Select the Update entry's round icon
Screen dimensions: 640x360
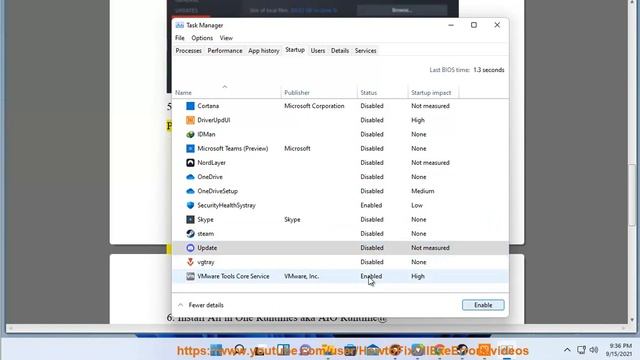coord(190,248)
